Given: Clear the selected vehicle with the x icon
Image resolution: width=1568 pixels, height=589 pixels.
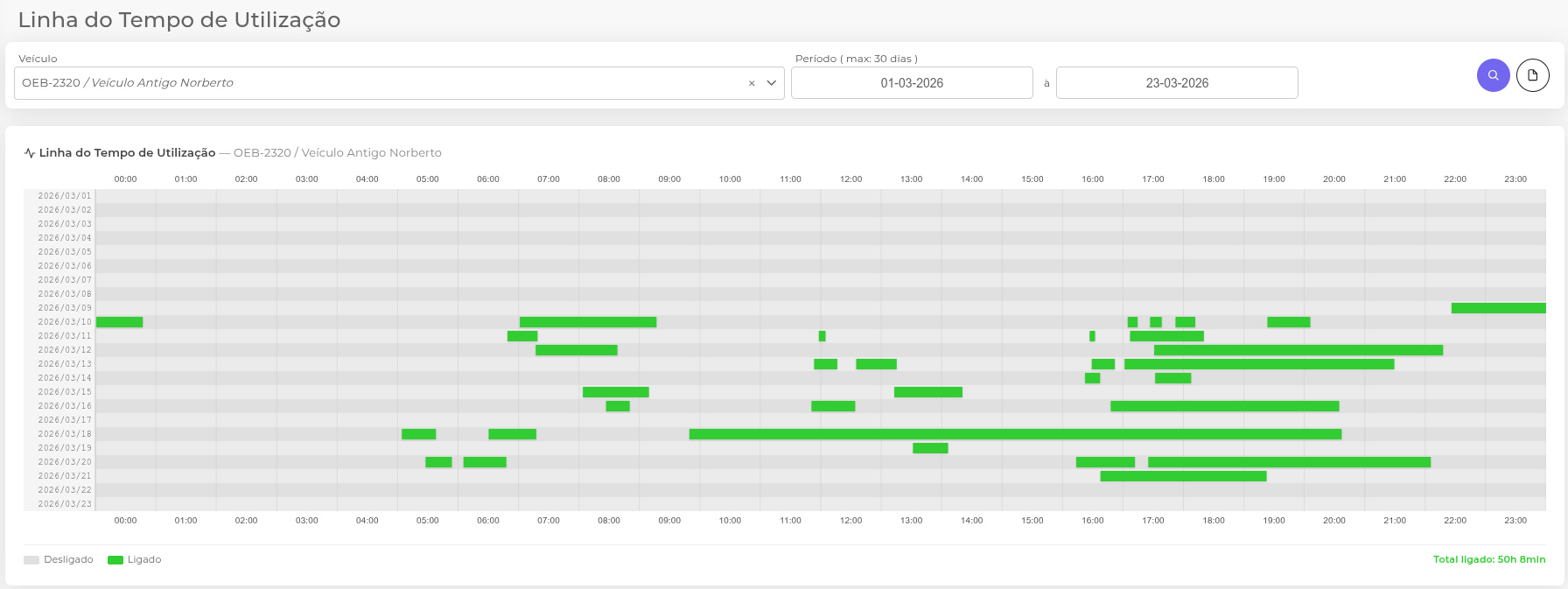Looking at the screenshot, I should (752, 83).
